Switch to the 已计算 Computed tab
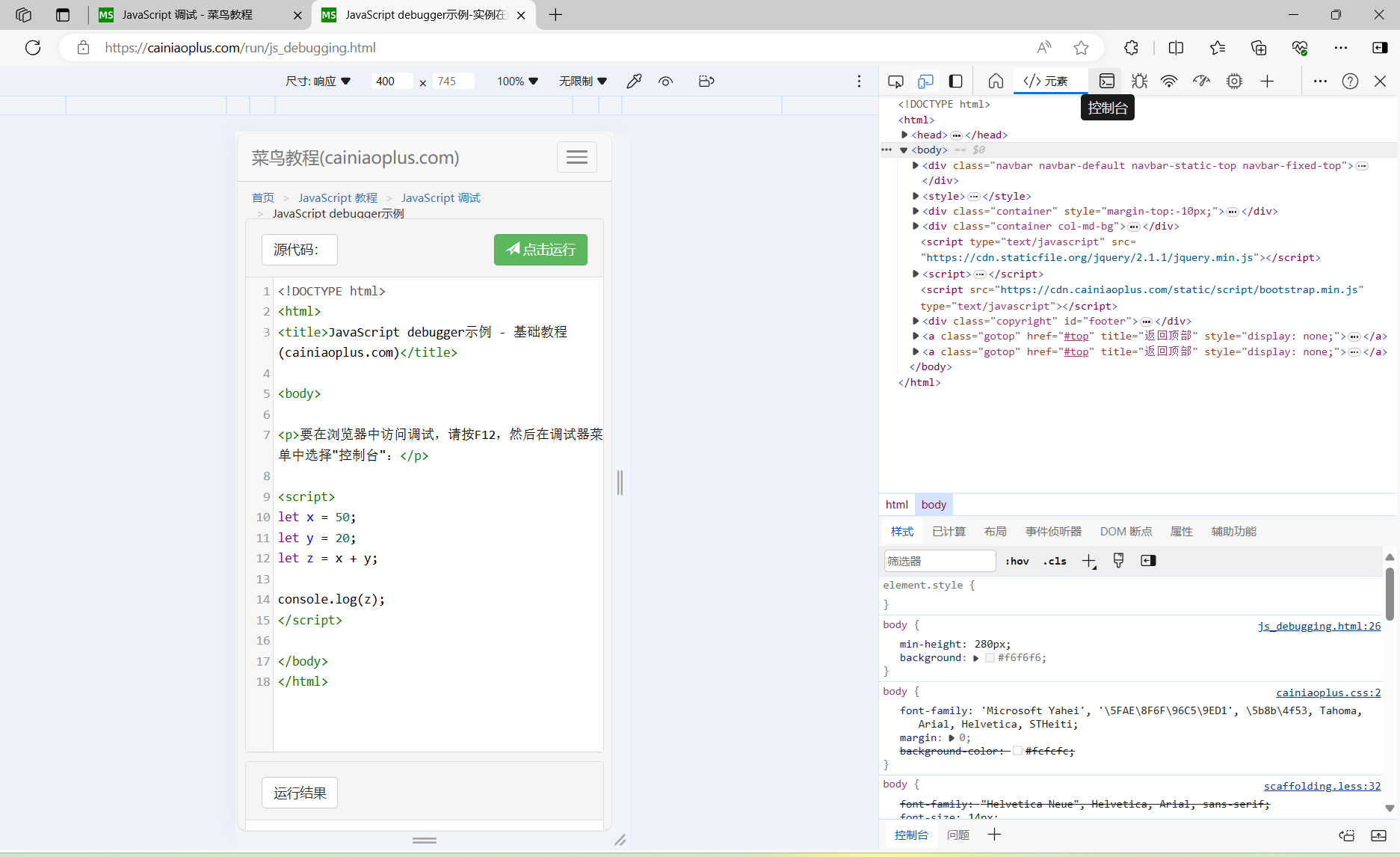 [x=949, y=531]
